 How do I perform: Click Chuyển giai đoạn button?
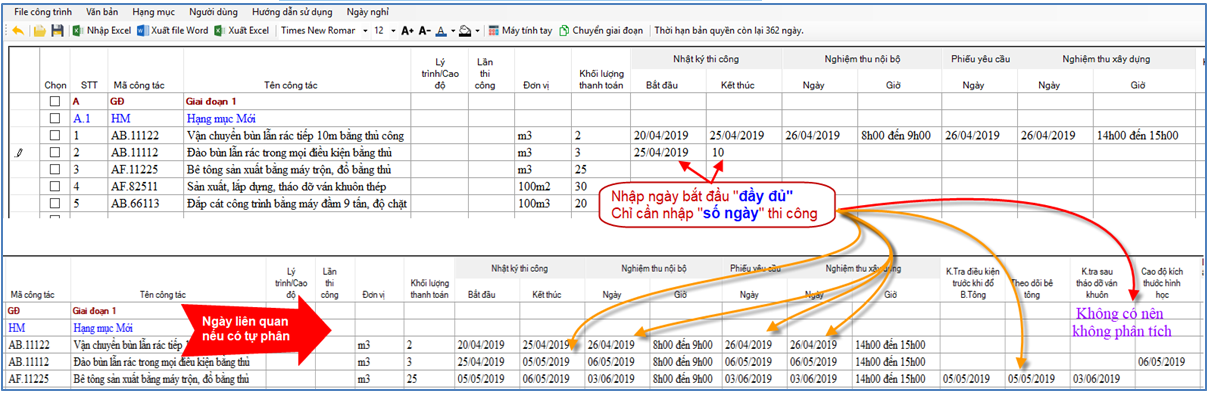tap(601, 31)
